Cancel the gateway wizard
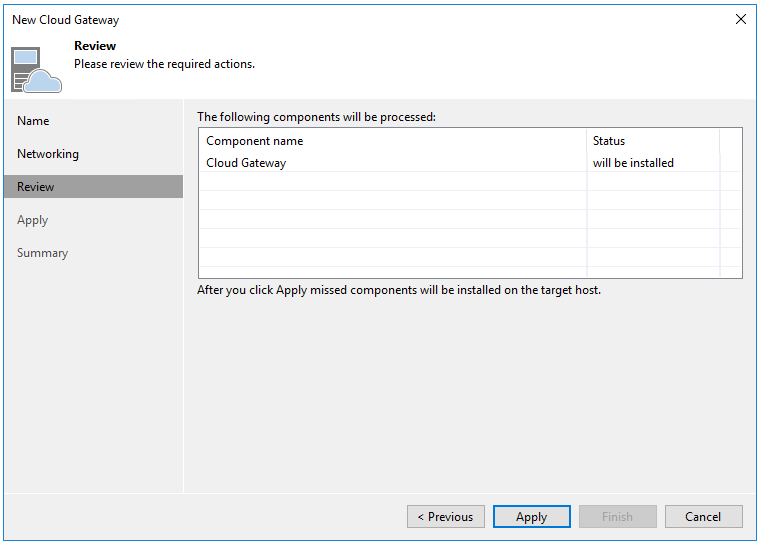 (703, 517)
